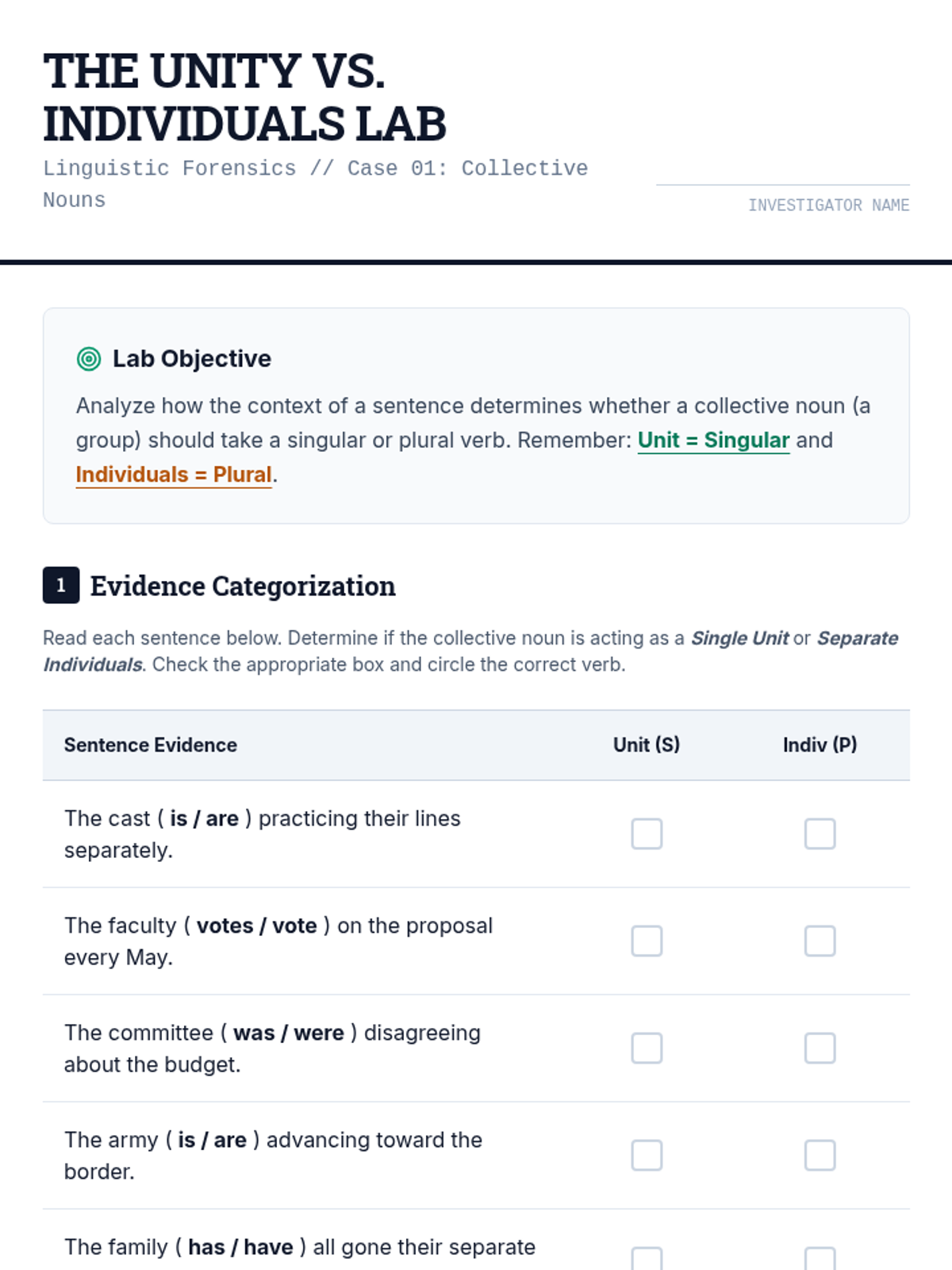Tick Unit (S) for the faculty sentence

pos(647,941)
